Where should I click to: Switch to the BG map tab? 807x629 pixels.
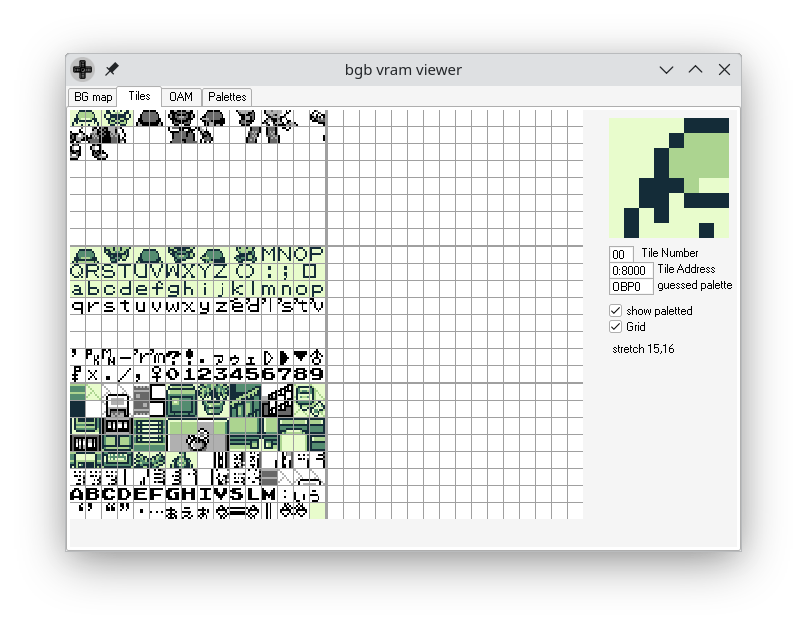coord(93,97)
